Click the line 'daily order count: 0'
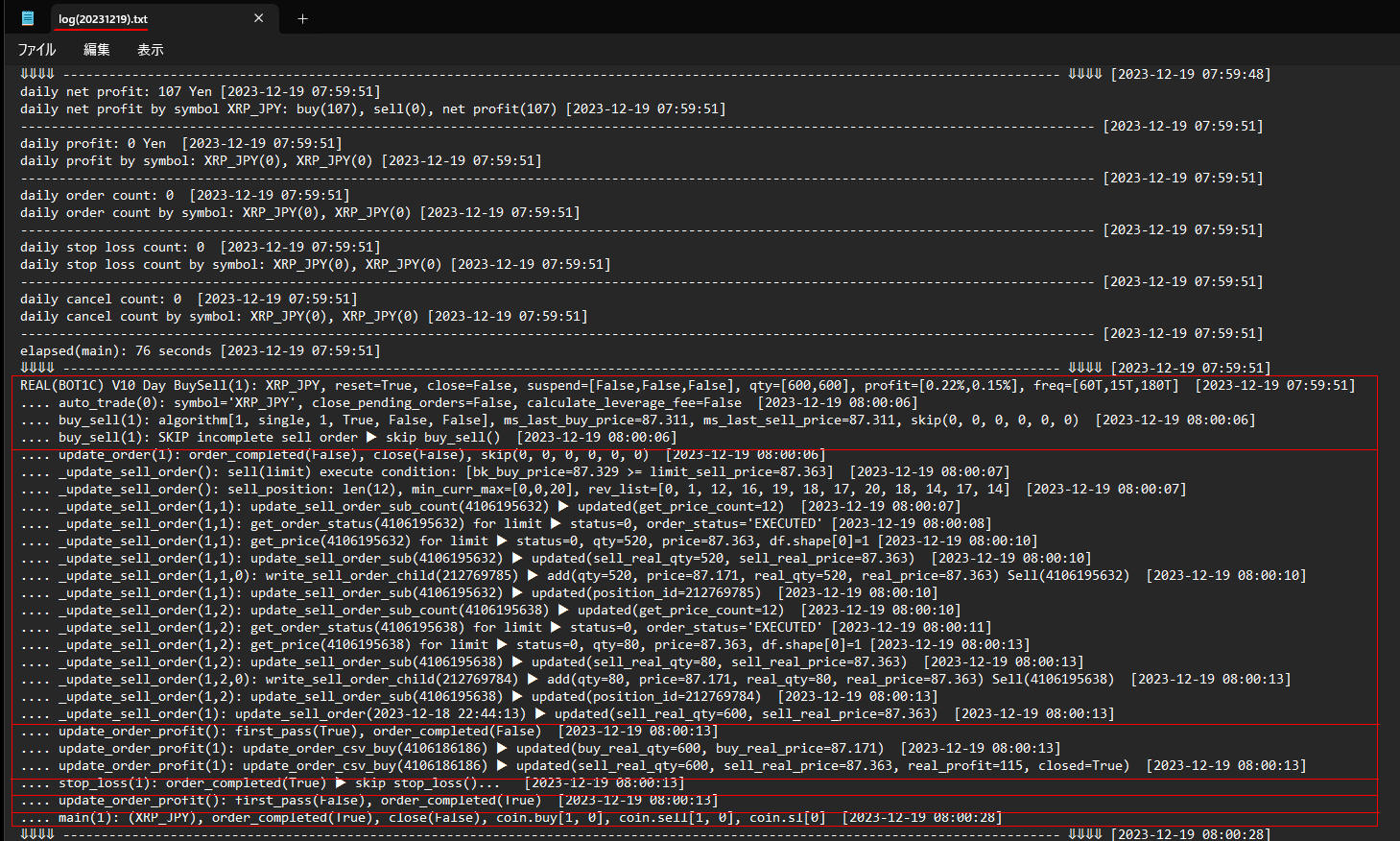The height and width of the screenshot is (841, 1400). pos(185,195)
